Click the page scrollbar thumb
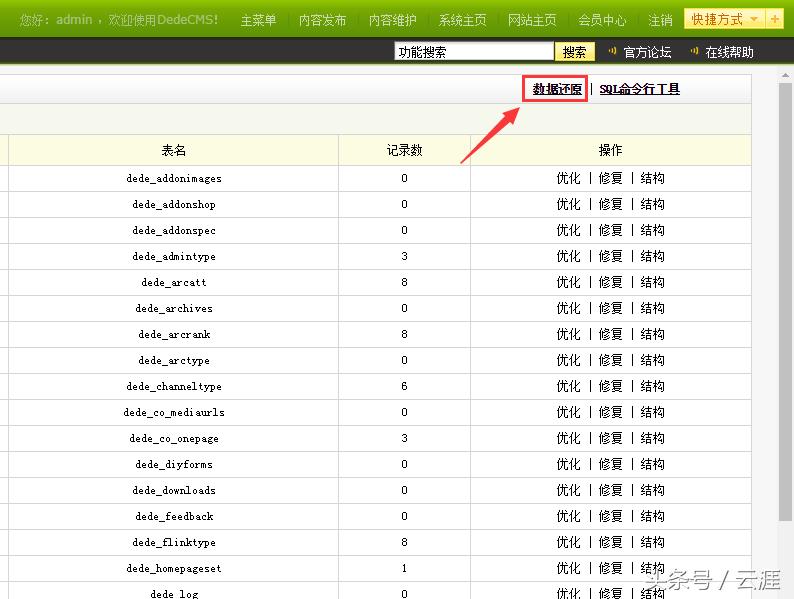Screen dimensions: 794x599 pos(785,301)
